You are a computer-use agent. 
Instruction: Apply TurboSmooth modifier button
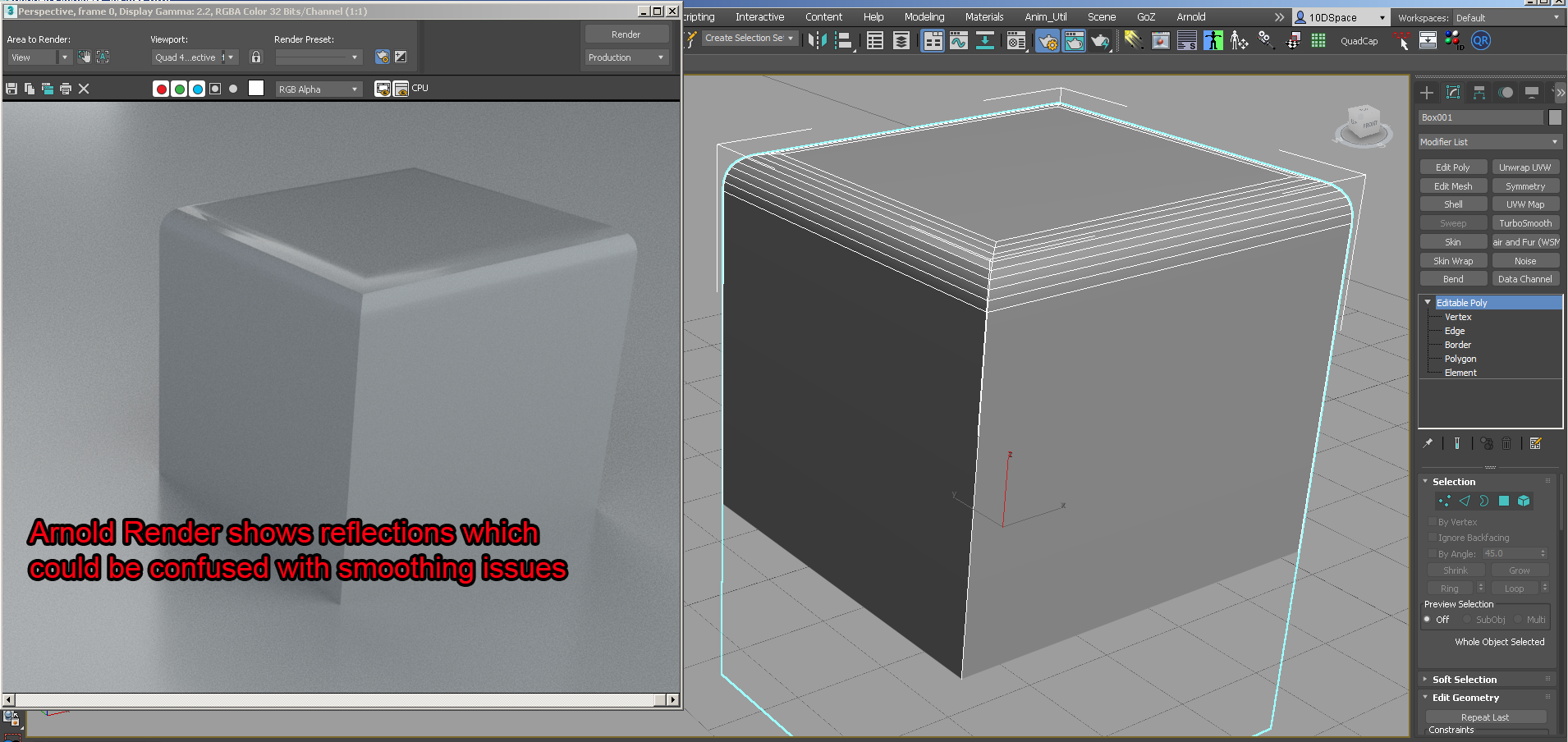1524,222
